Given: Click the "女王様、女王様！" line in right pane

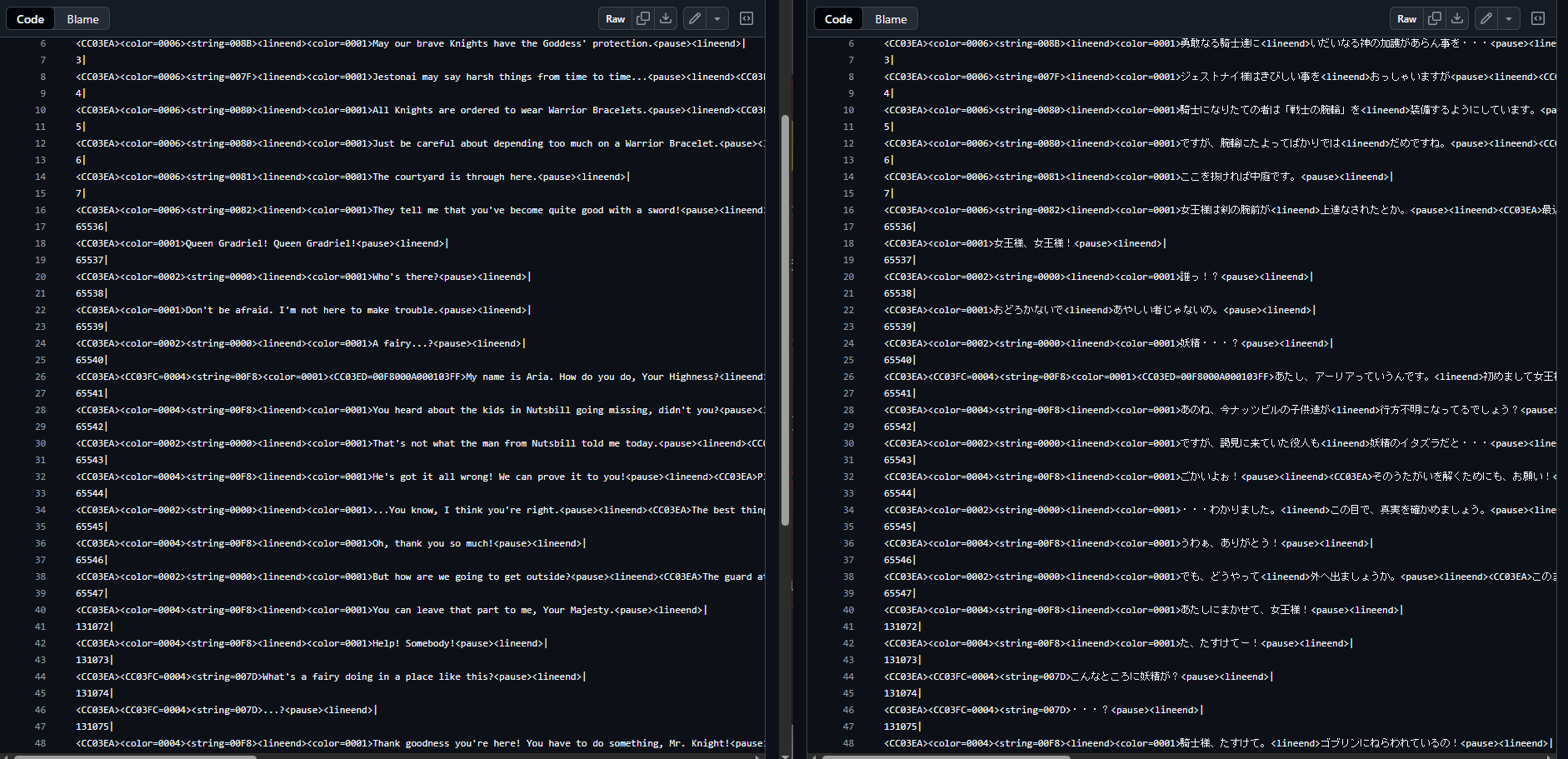Looking at the screenshot, I should 1025,243.
